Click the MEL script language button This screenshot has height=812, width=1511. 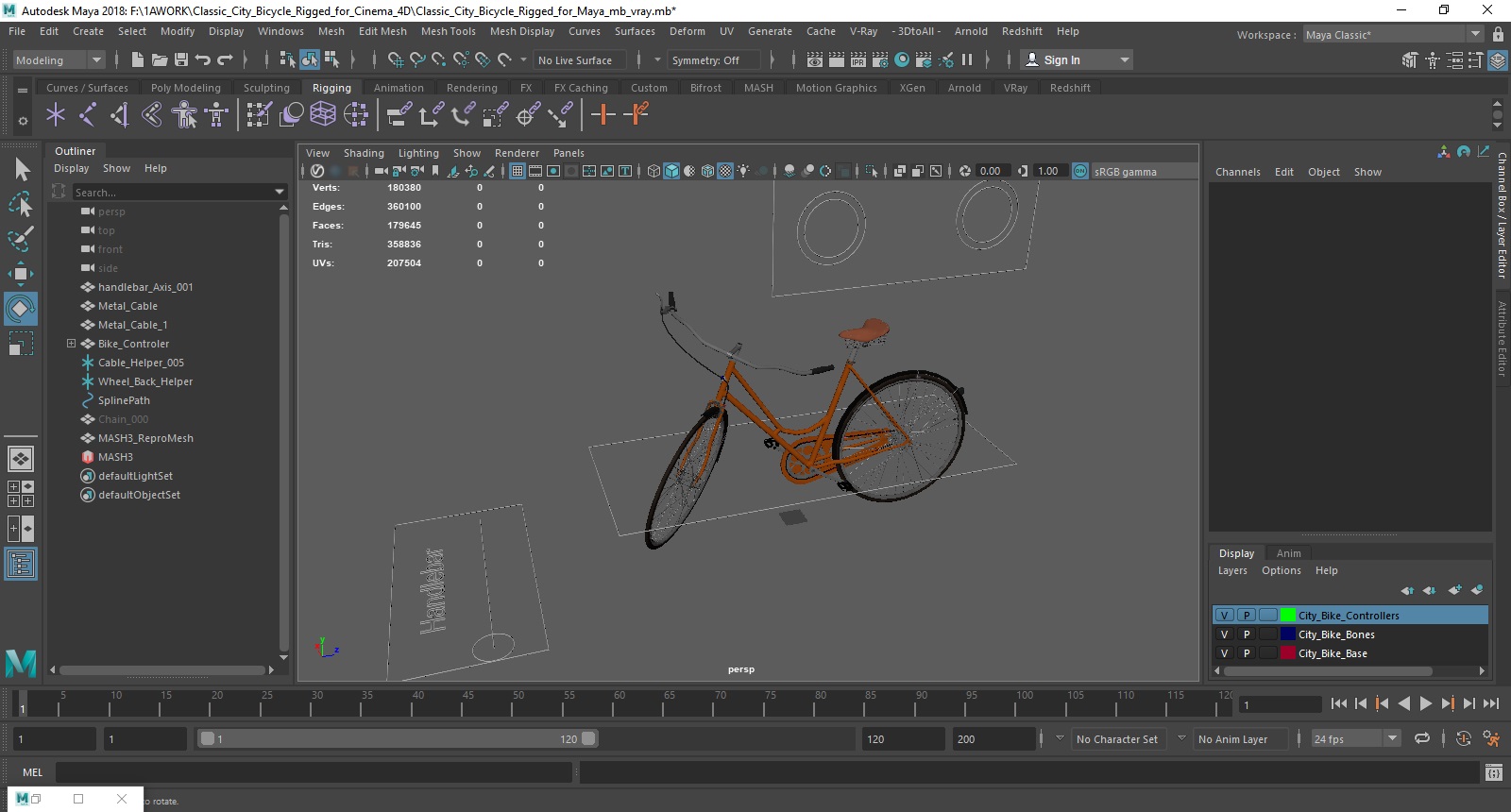32,772
